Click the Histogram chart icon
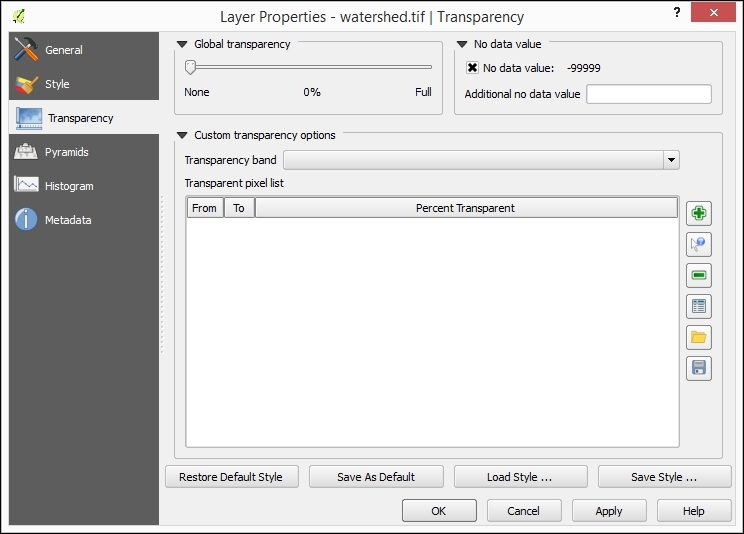The width and height of the screenshot is (744, 534). click(26, 185)
